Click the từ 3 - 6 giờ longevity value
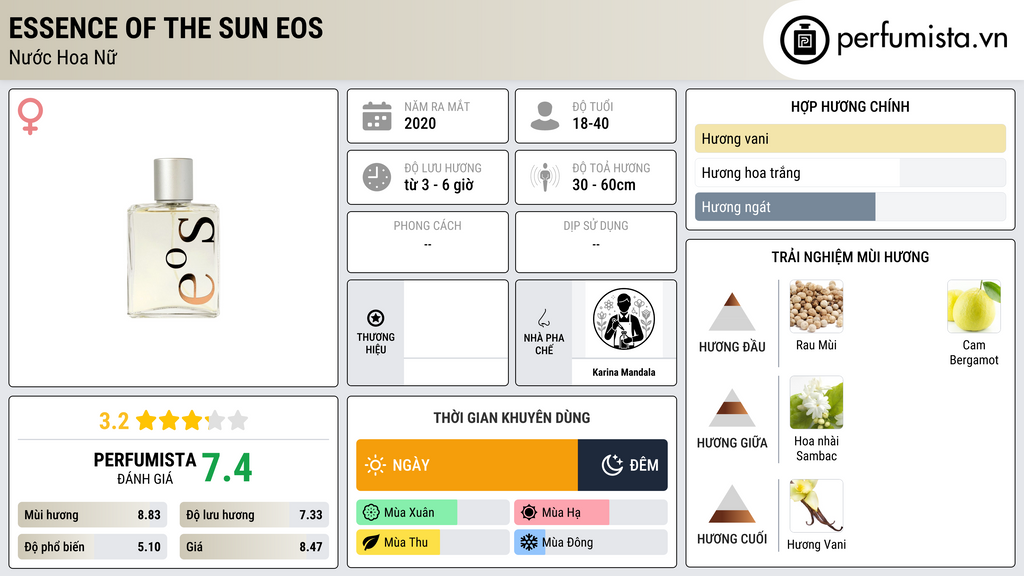This screenshot has width=1024, height=576. pyautogui.click(x=438, y=185)
